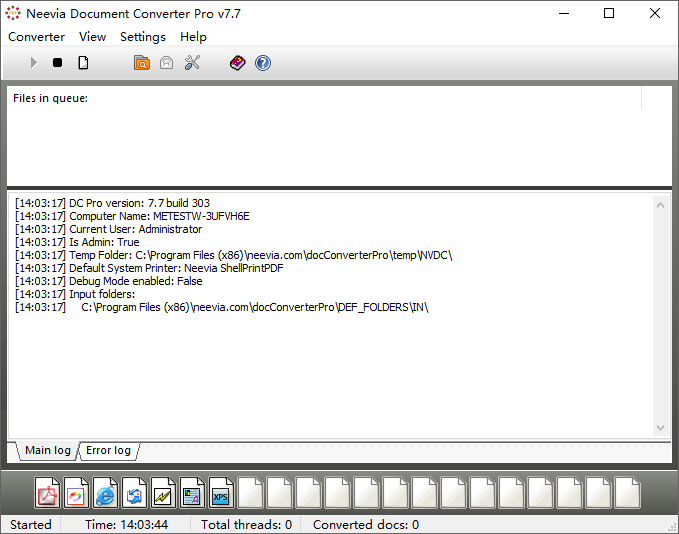Close the Neevia Document Converter window
Image resolution: width=679 pixels, height=534 pixels.
coord(655,13)
